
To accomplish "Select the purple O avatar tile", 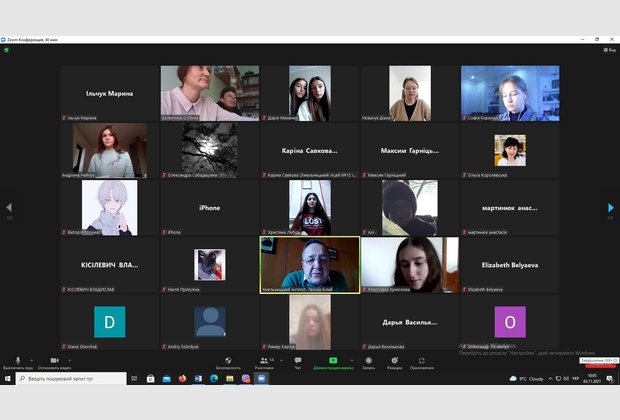I will (510, 322).
